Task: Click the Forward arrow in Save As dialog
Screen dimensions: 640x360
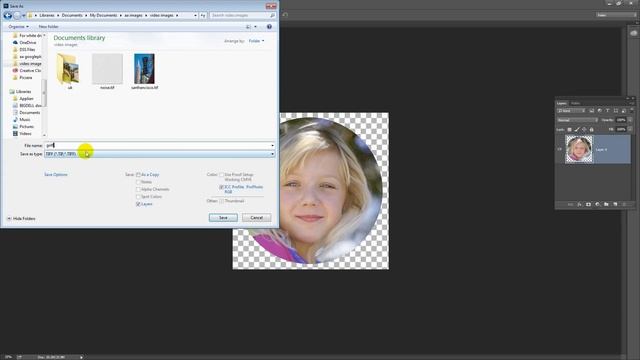Action: click(x=17, y=16)
